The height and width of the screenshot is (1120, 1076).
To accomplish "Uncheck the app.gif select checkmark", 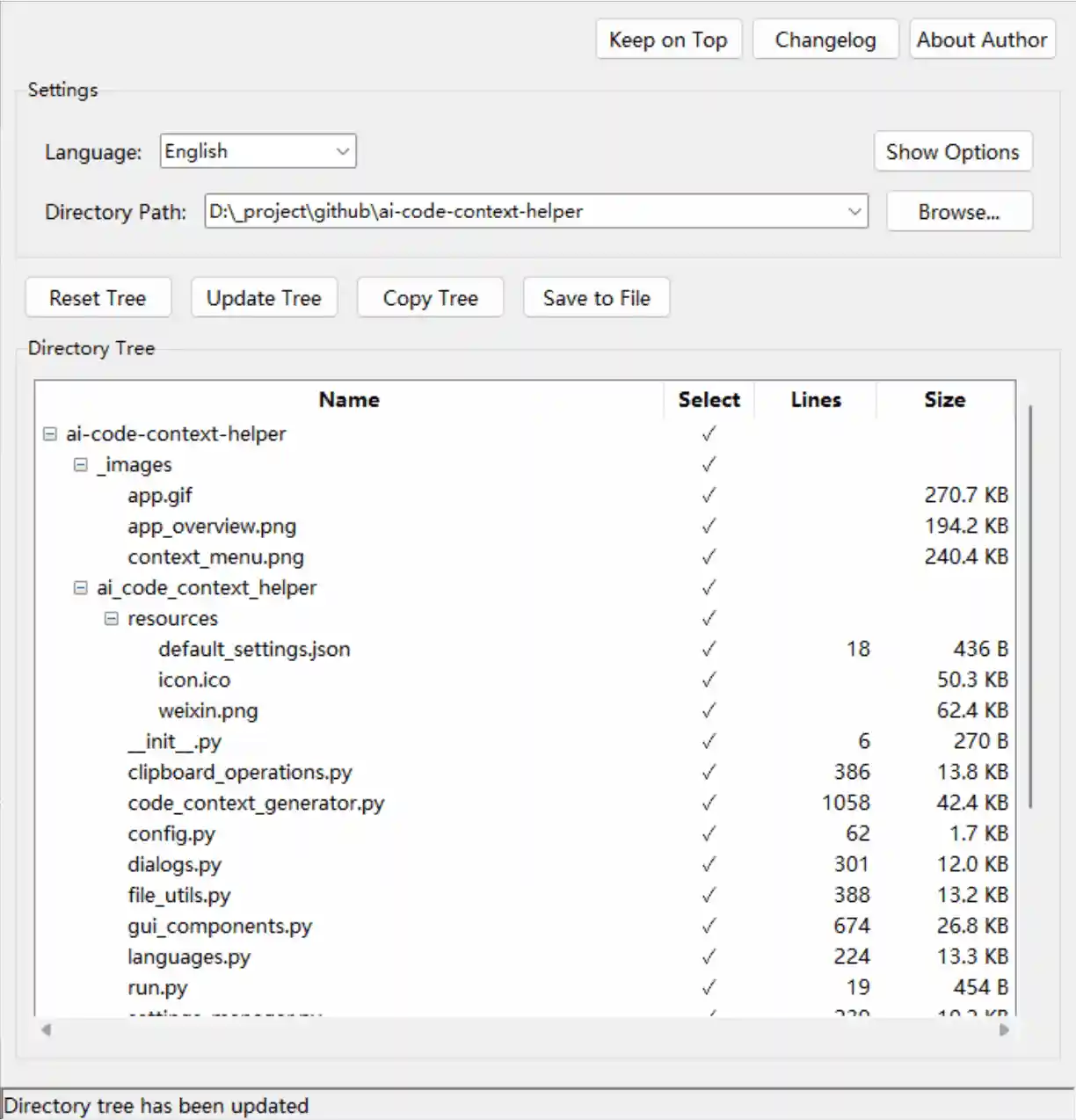I will pyautogui.click(x=709, y=496).
